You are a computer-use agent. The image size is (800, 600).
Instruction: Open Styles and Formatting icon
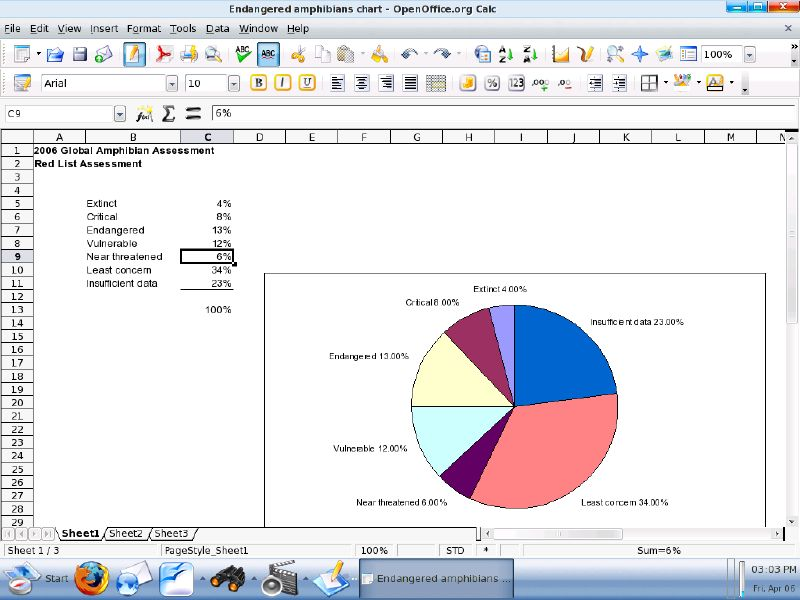click(22, 83)
